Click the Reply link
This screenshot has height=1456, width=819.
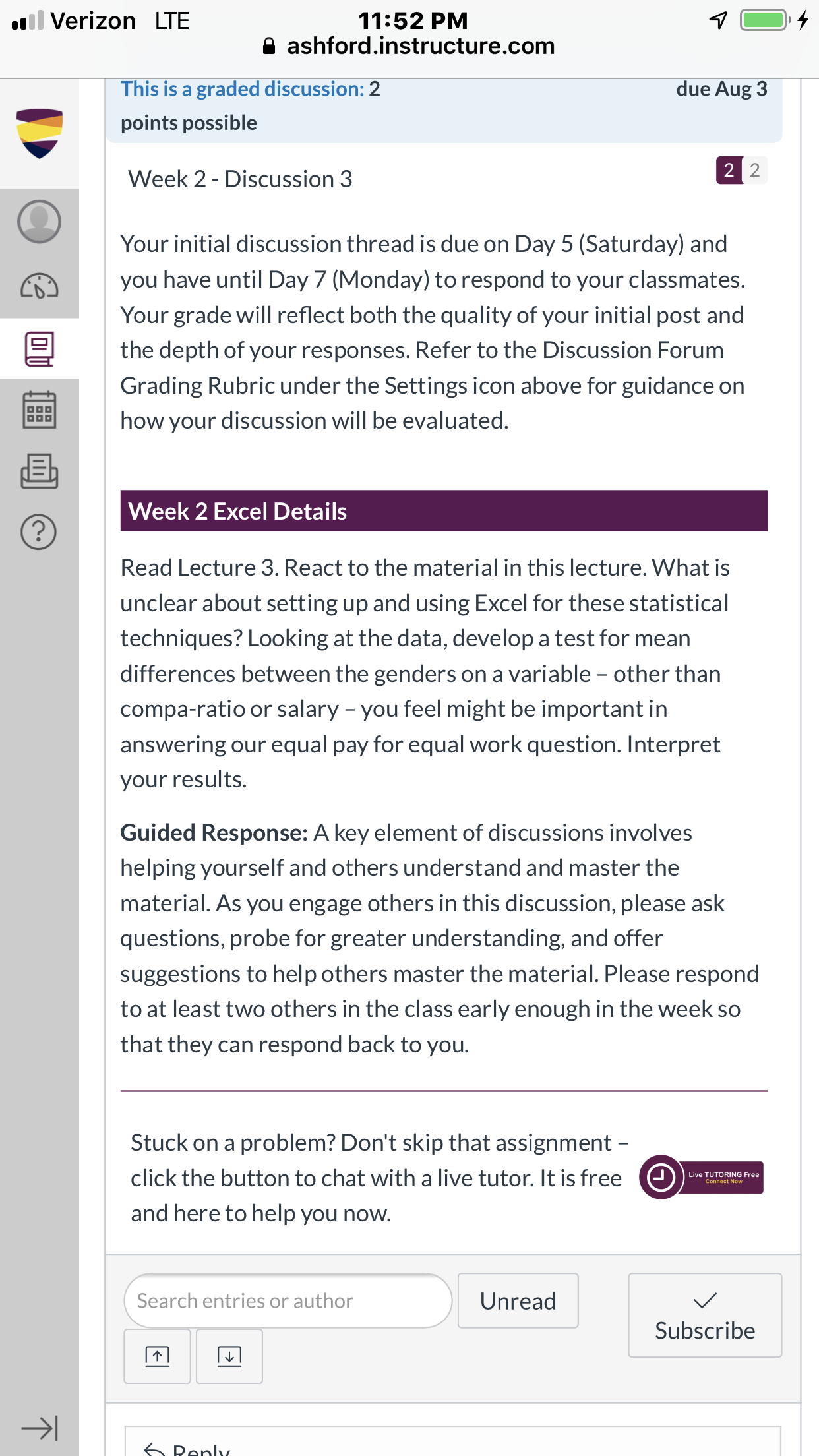189,1448
